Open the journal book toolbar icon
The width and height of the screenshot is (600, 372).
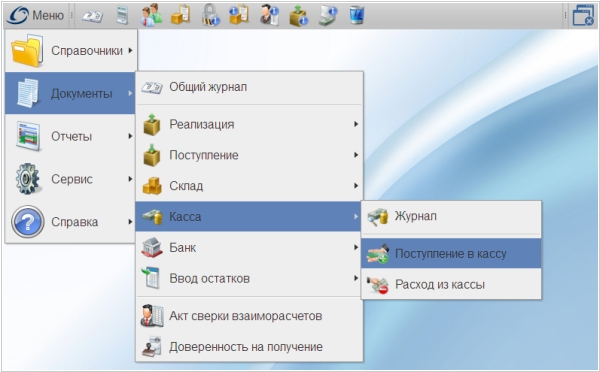[x=92, y=16]
